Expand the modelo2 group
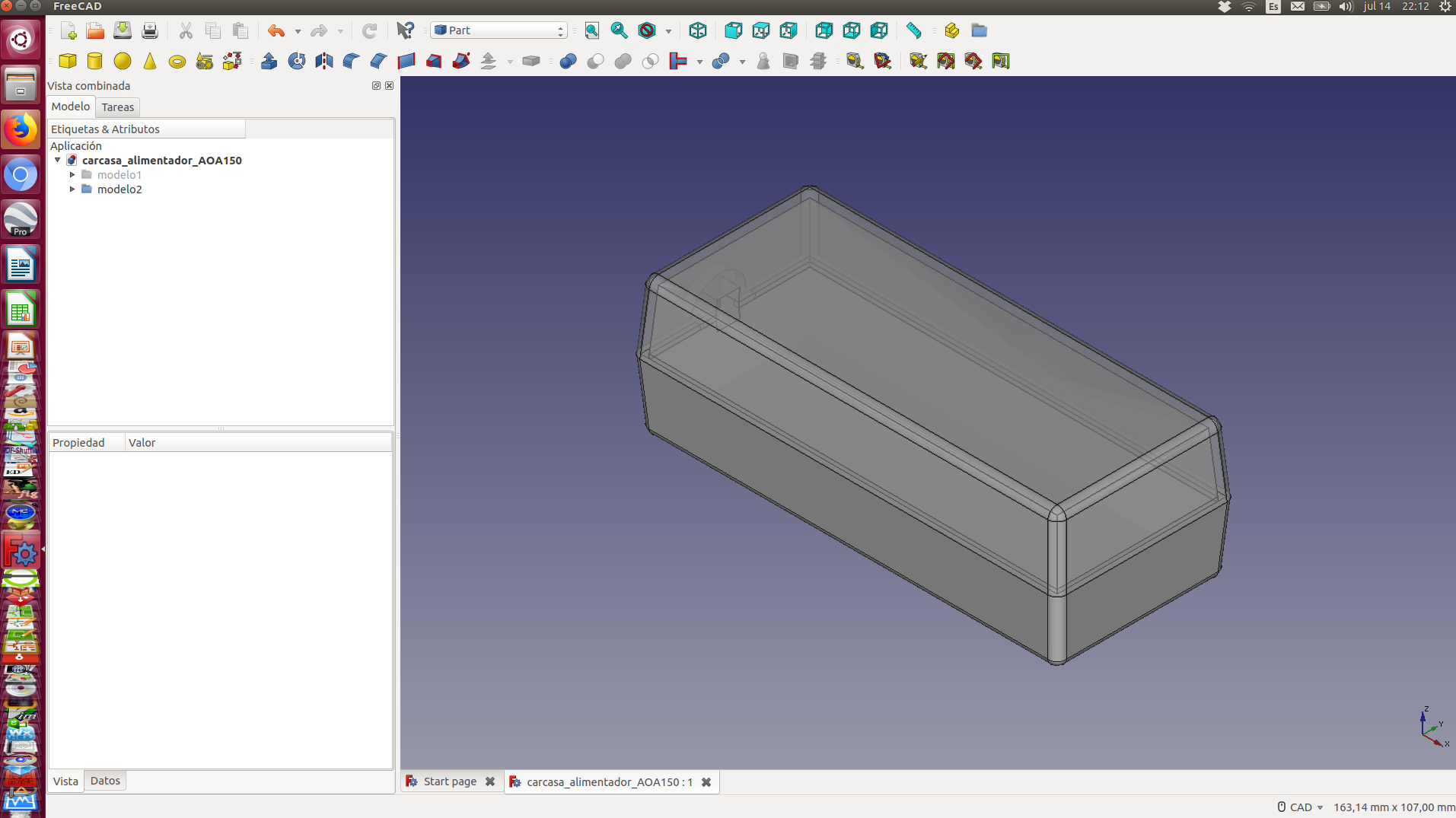 click(x=72, y=189)
